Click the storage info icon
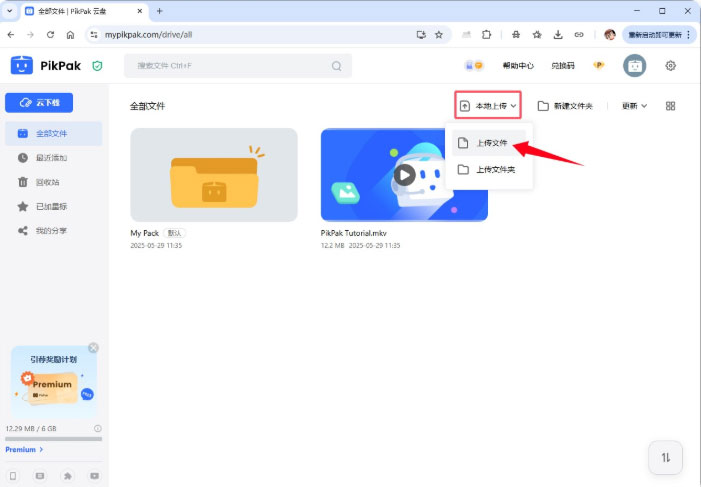 pyautogui.click(x=97, y=428)
